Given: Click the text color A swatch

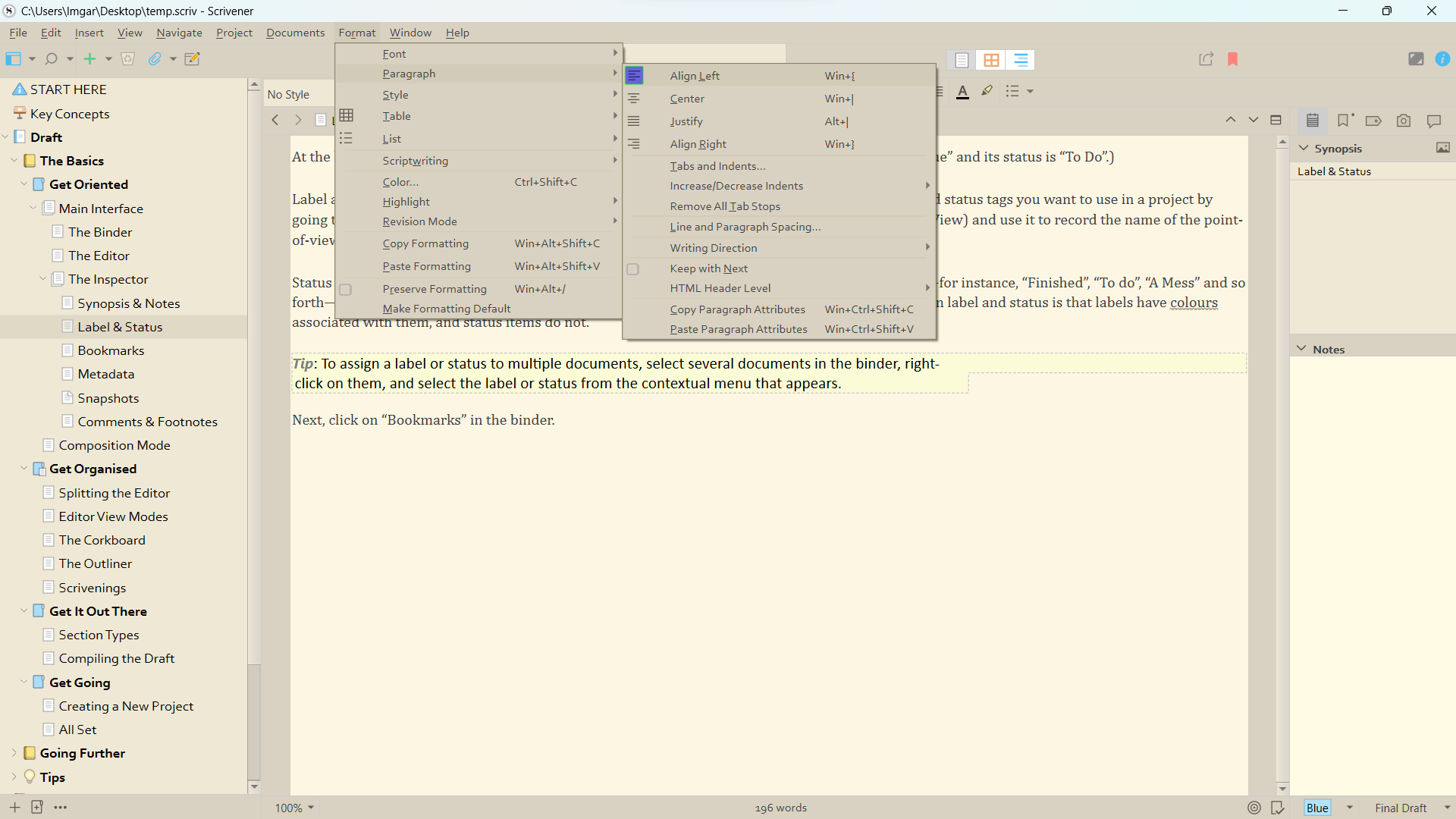Looking at the screenshot, I should (x=962, y=92).
